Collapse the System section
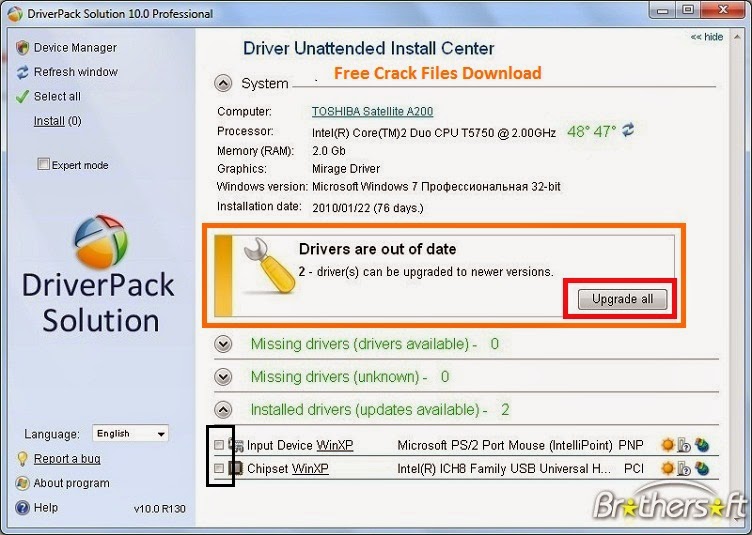The height and width of the screenshot is (535, 752). click(x=223, y=83)
